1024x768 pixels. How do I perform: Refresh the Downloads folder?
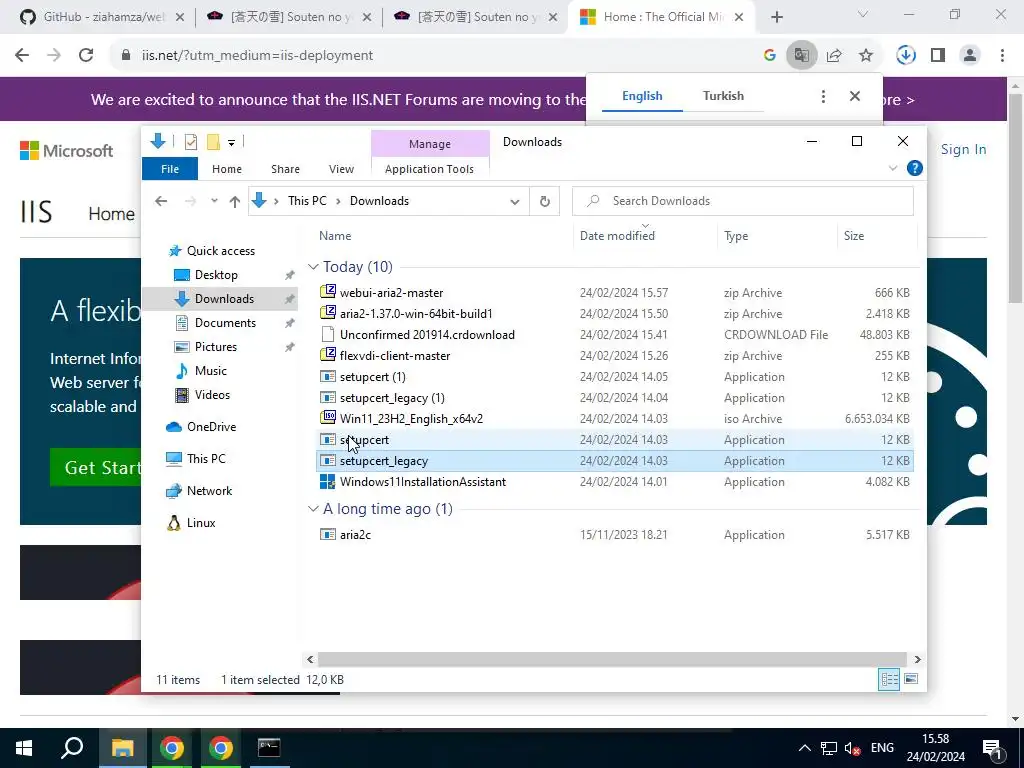point(545,202)
